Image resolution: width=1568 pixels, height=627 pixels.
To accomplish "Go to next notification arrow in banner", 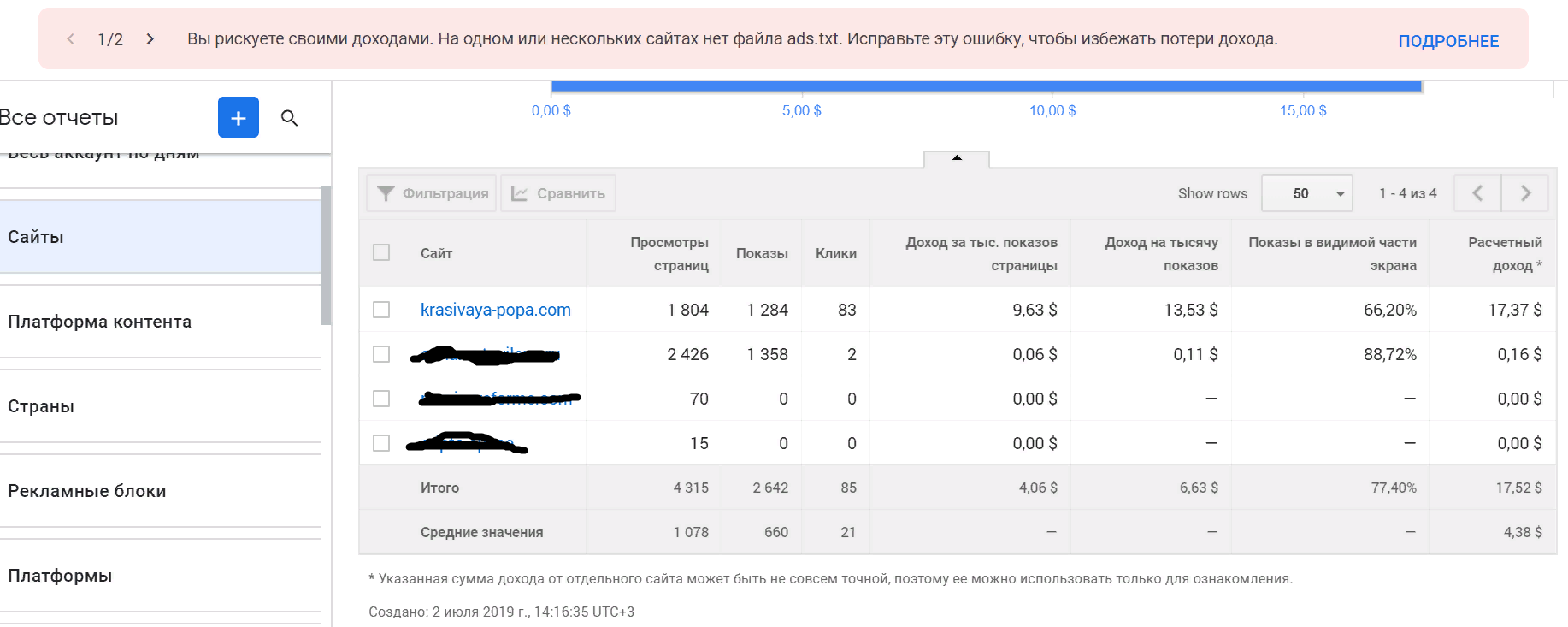I will click(x=150, y=39).
